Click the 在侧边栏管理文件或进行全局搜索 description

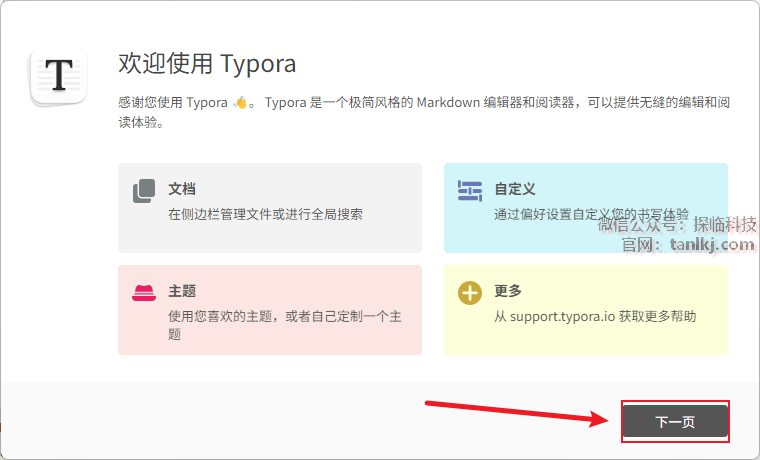pyautogui.click(x=265, y=214)
